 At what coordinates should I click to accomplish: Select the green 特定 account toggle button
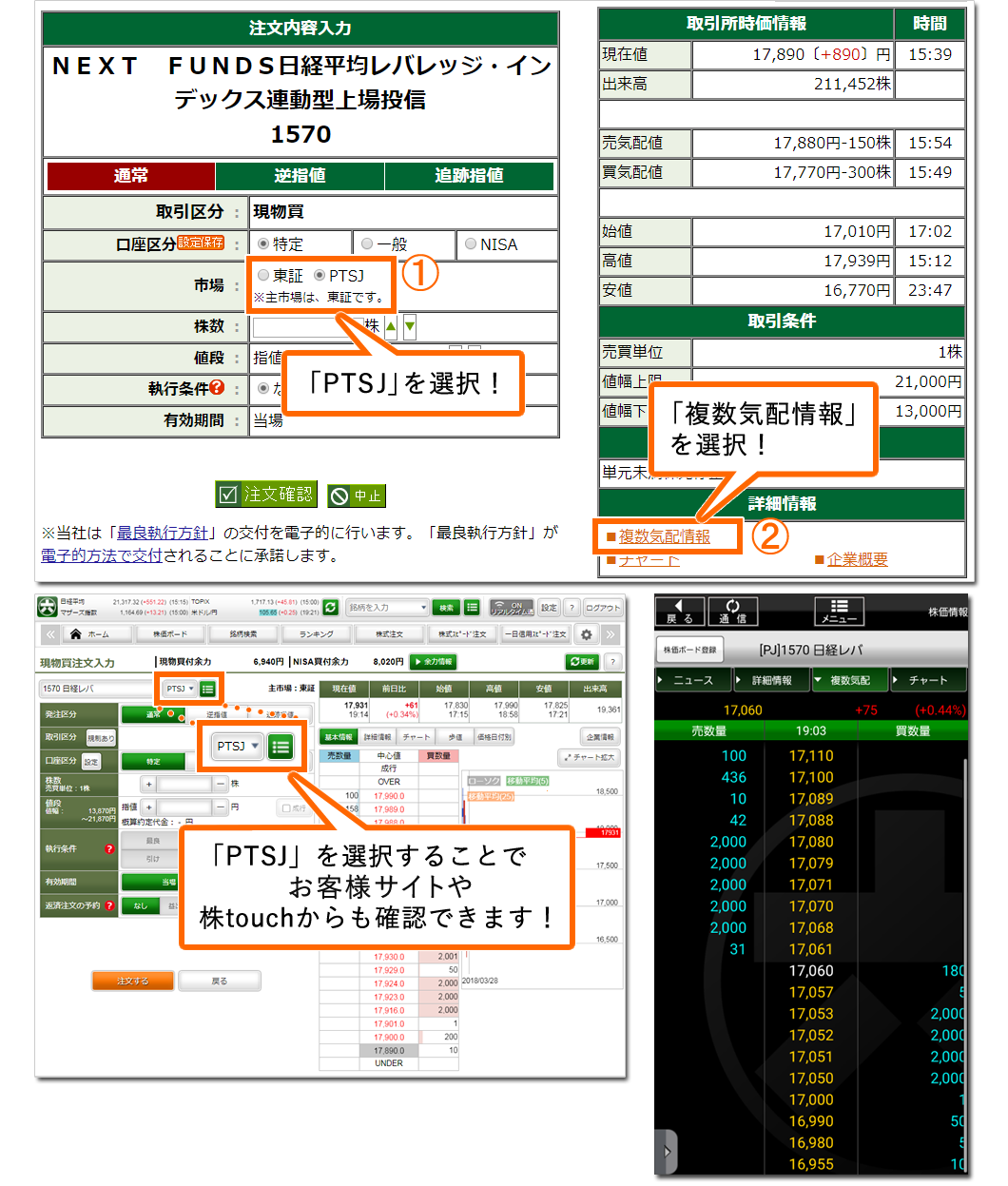click(153, 761)
